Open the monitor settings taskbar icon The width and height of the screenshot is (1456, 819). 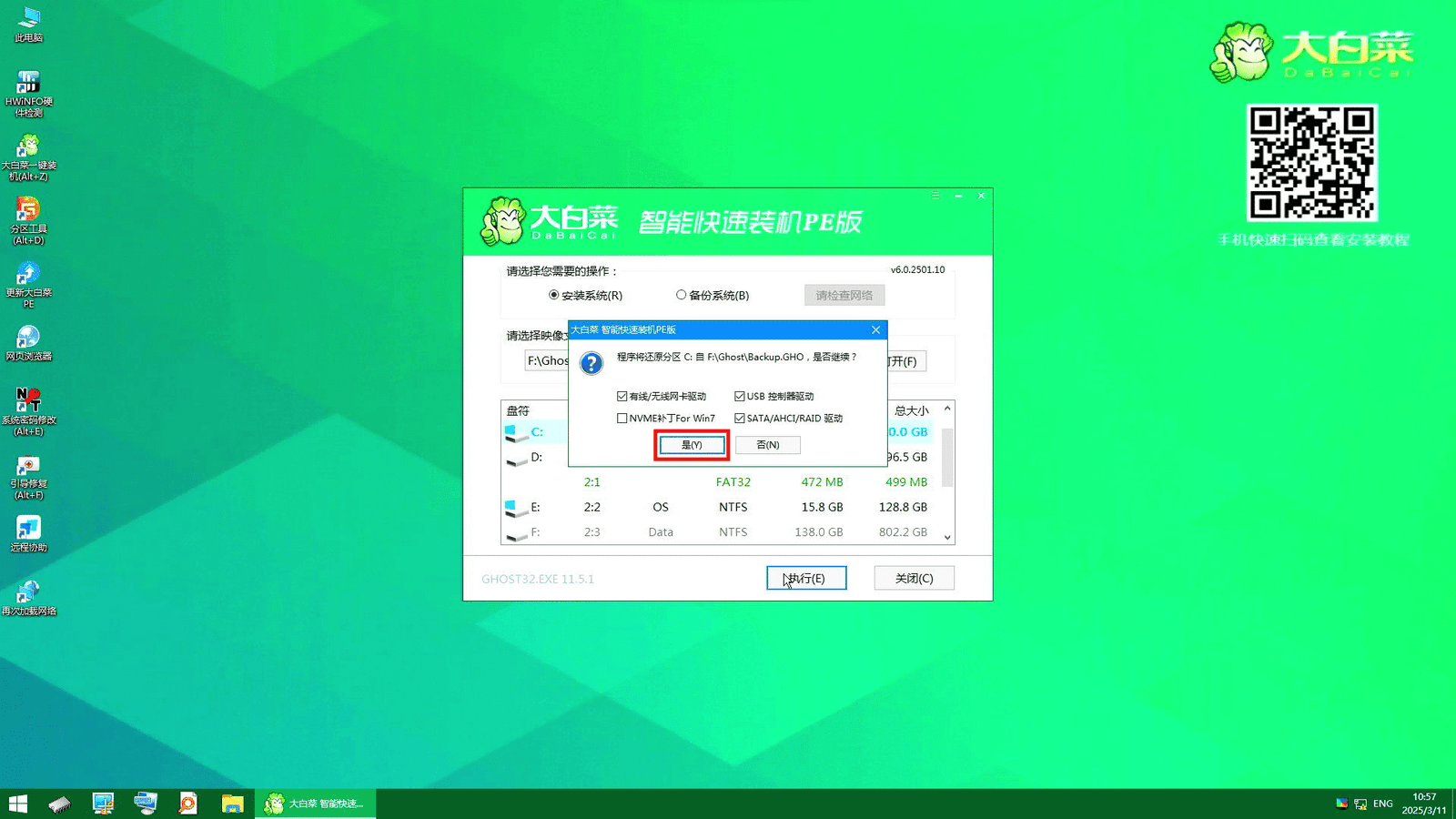103,804
